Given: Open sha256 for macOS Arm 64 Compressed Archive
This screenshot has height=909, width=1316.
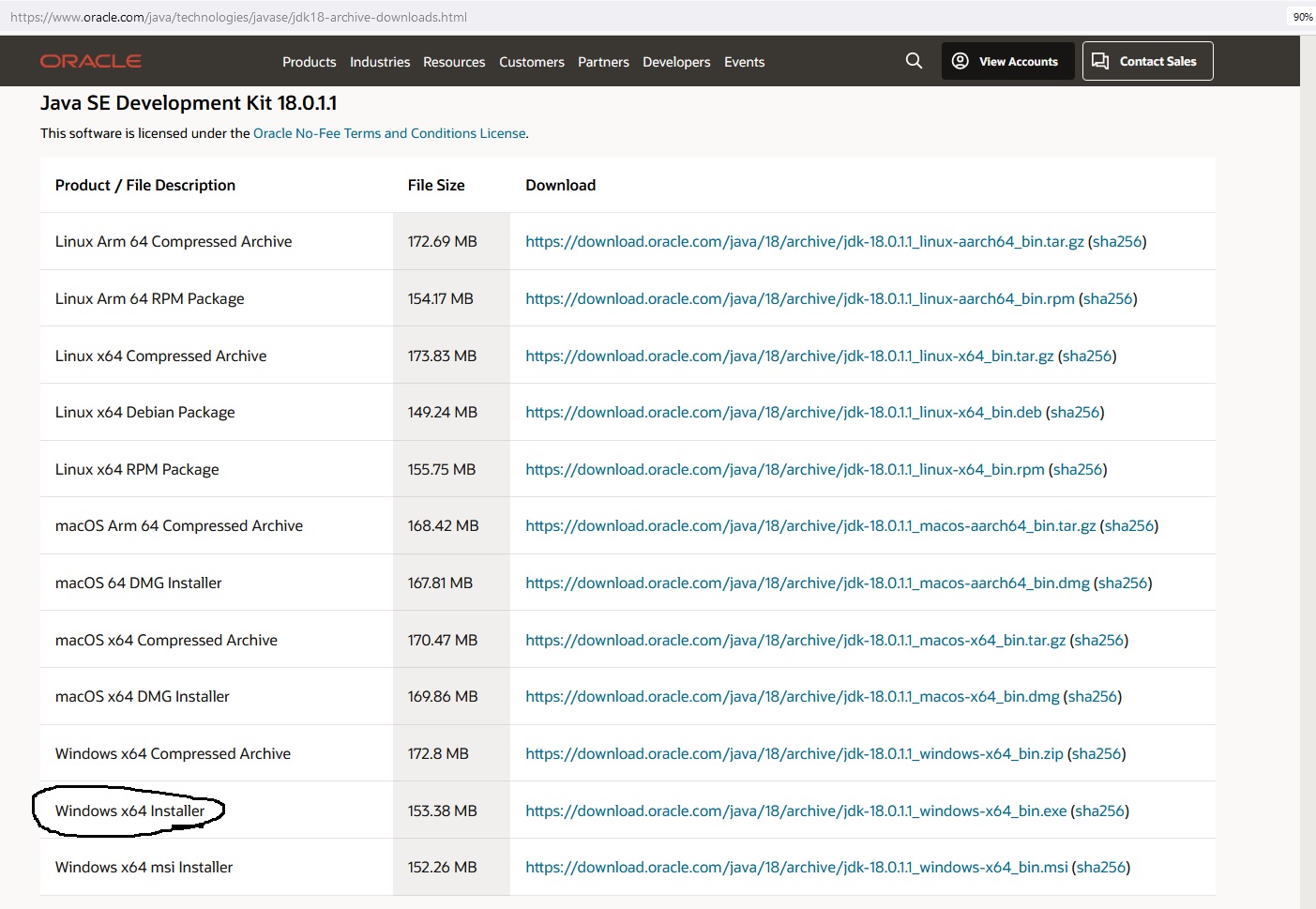Looking at the screenshot, I should click(x=1129, y=526).
